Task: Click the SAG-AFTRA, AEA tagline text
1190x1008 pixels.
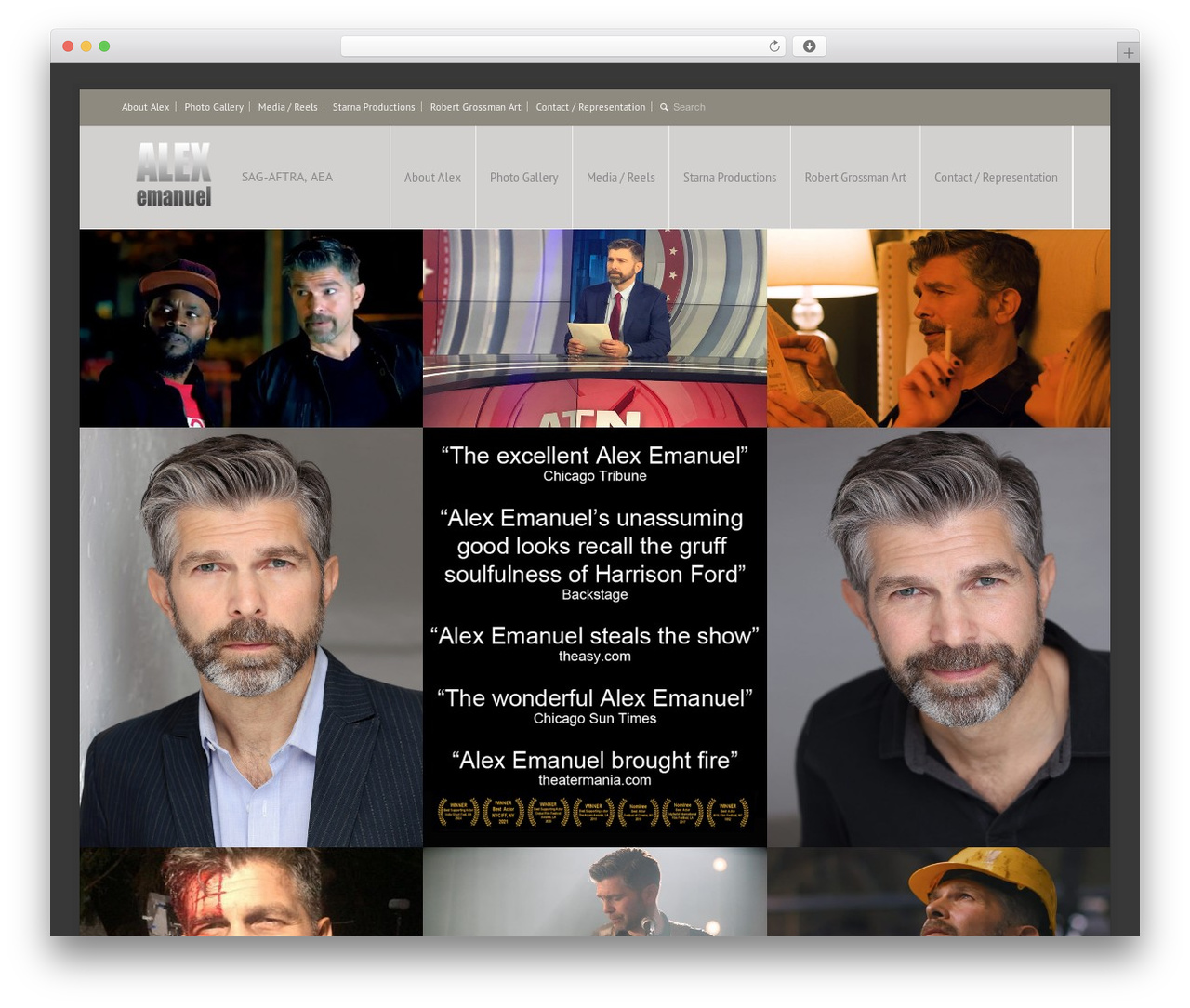Action: [287, 177]
